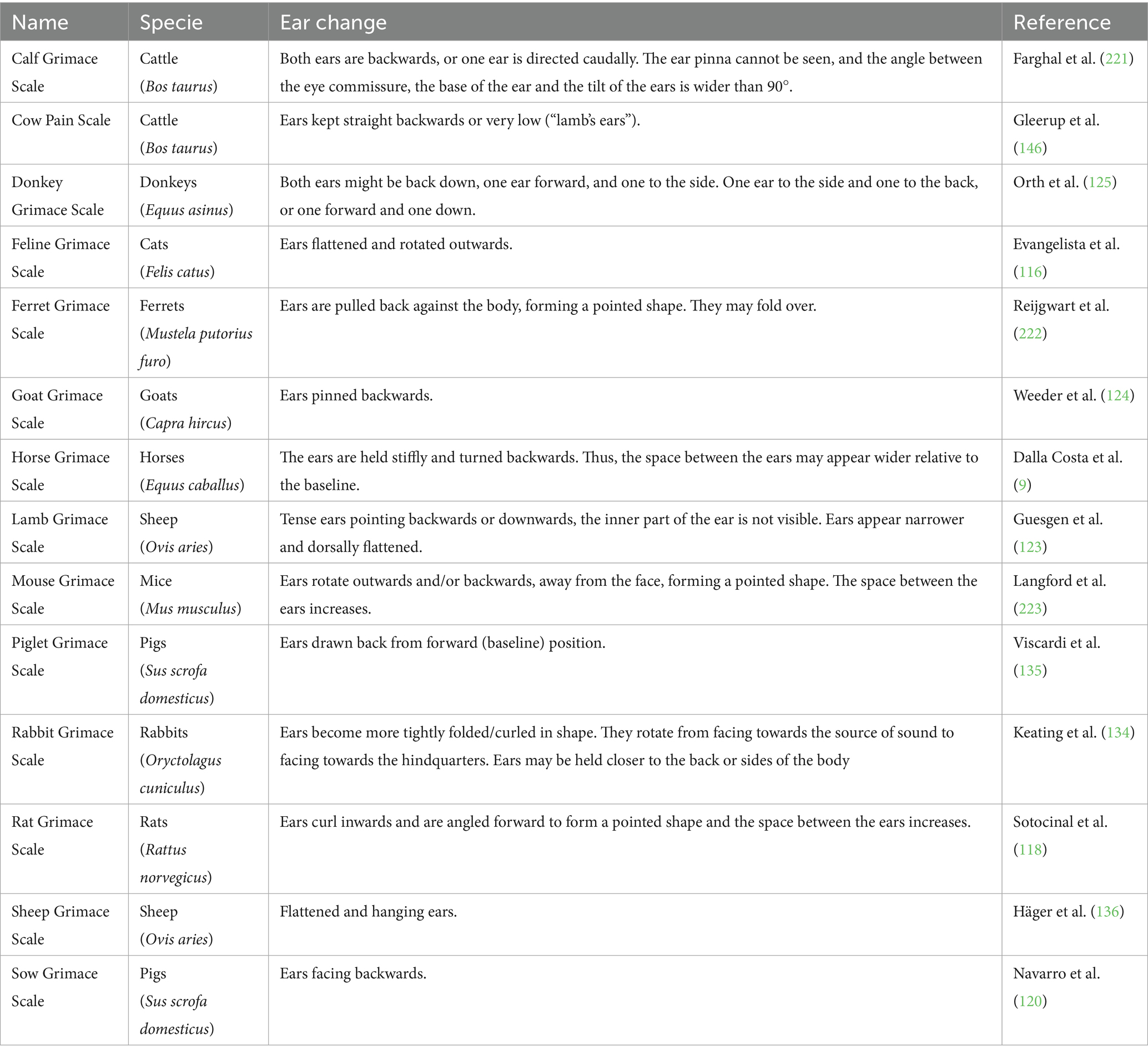Click the Feline Grimace Scale name cell
1148x1055 pixels.
click(x=61, y=258)
